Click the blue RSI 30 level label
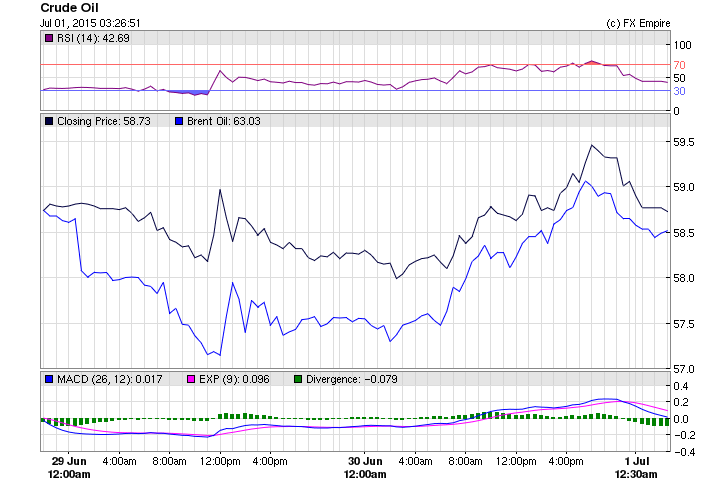Viewport: 710px width, 487px height. tap(679, 91)
